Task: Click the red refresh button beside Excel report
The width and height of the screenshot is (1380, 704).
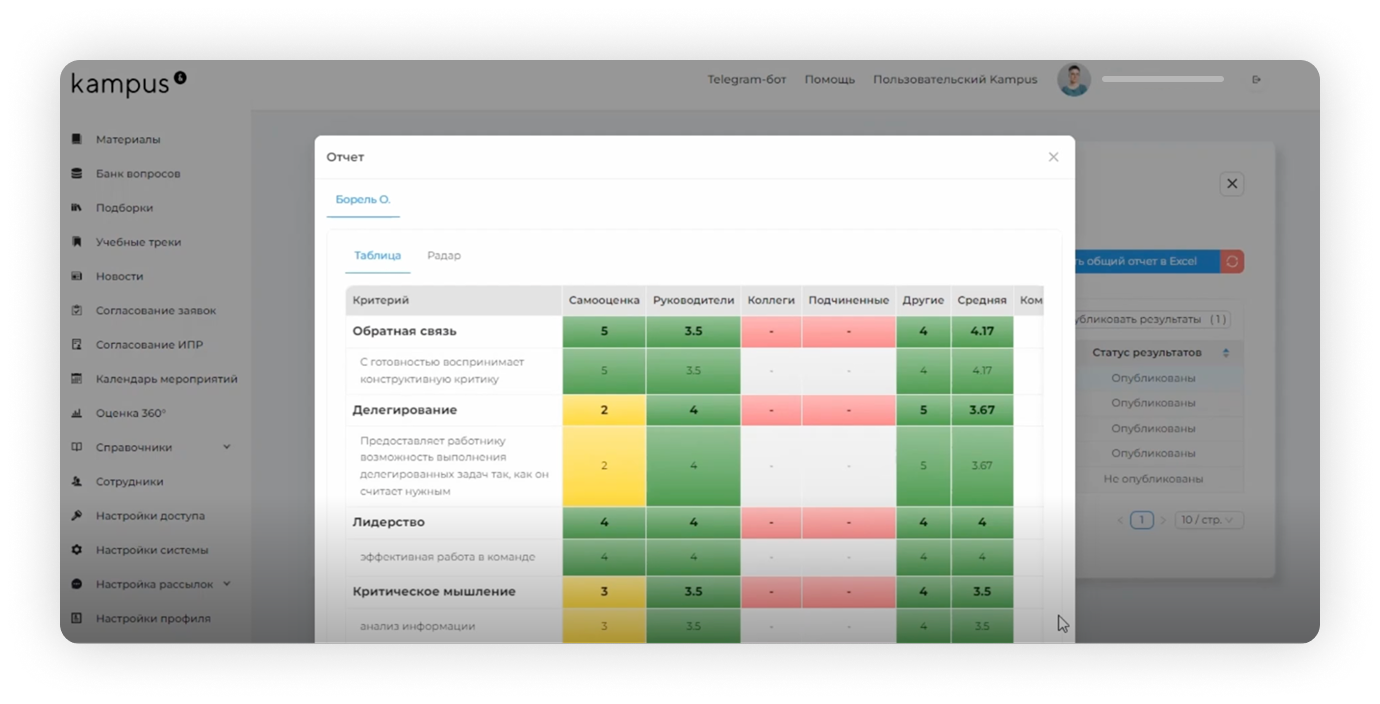Action: [x=1232, y=261]
